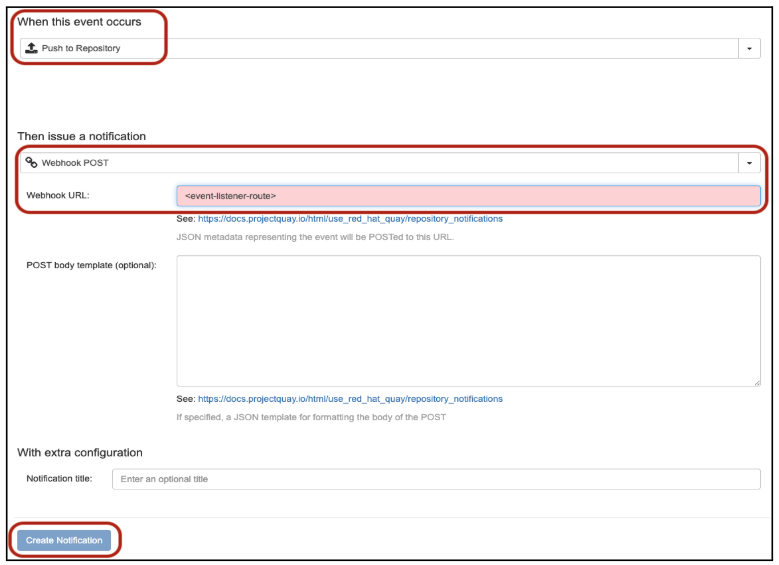Click the 'With extra configuration' heading
The image size is (779, 565).
pyautogui.click(x=80, y=452)
